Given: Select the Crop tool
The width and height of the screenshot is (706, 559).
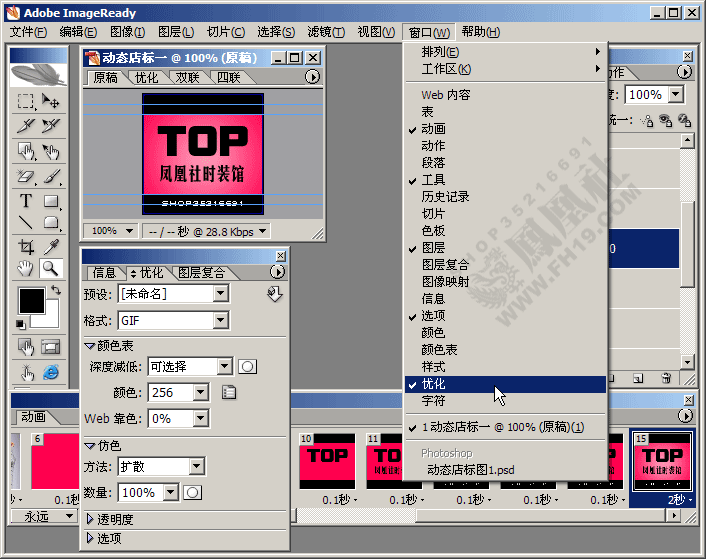Looking at the screenshot, I should tap(26, 247).
